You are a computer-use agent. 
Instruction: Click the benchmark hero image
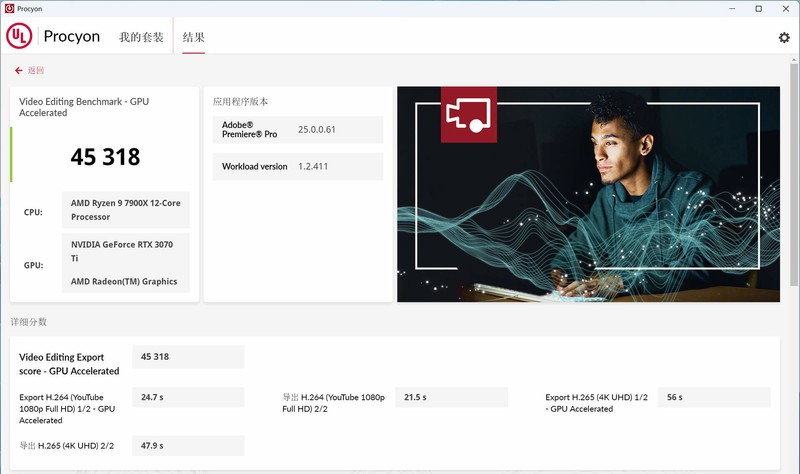[588, 194]
